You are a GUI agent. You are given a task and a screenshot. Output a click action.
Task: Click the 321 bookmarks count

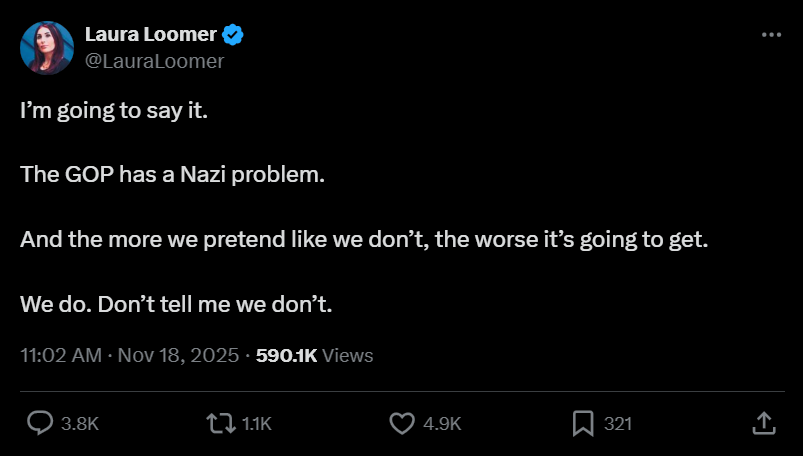click(x=618, y=424)
